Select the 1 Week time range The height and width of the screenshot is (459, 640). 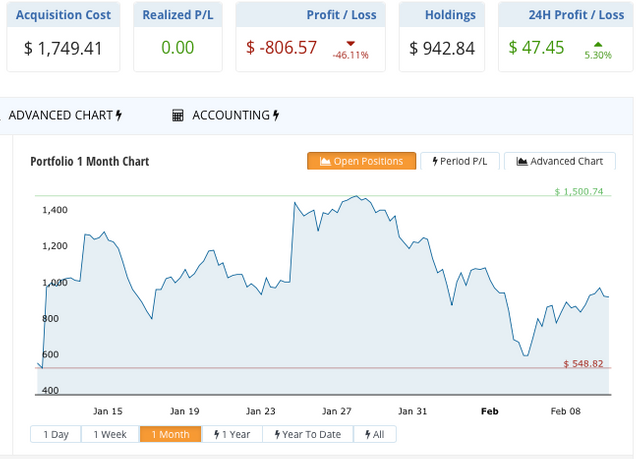pyautogui.click(x=110, y=434)
